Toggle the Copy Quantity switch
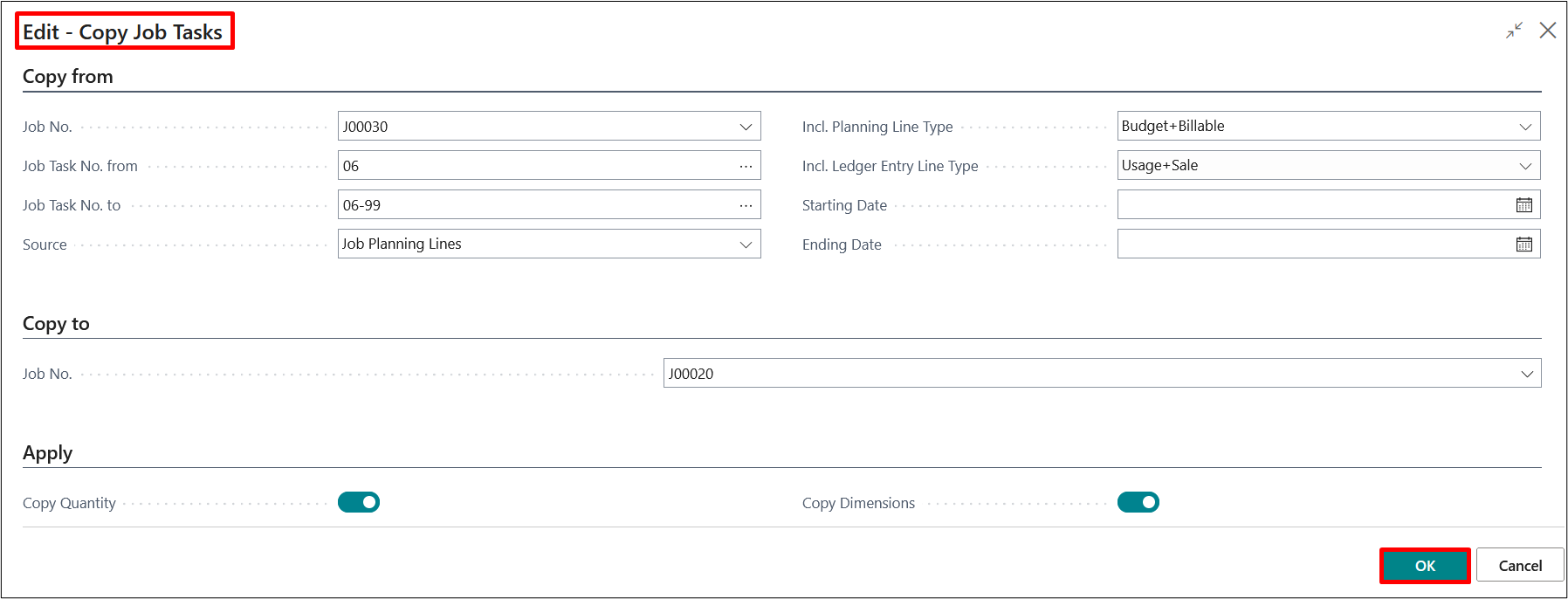The image size is (1568, 599). [359, 502]
